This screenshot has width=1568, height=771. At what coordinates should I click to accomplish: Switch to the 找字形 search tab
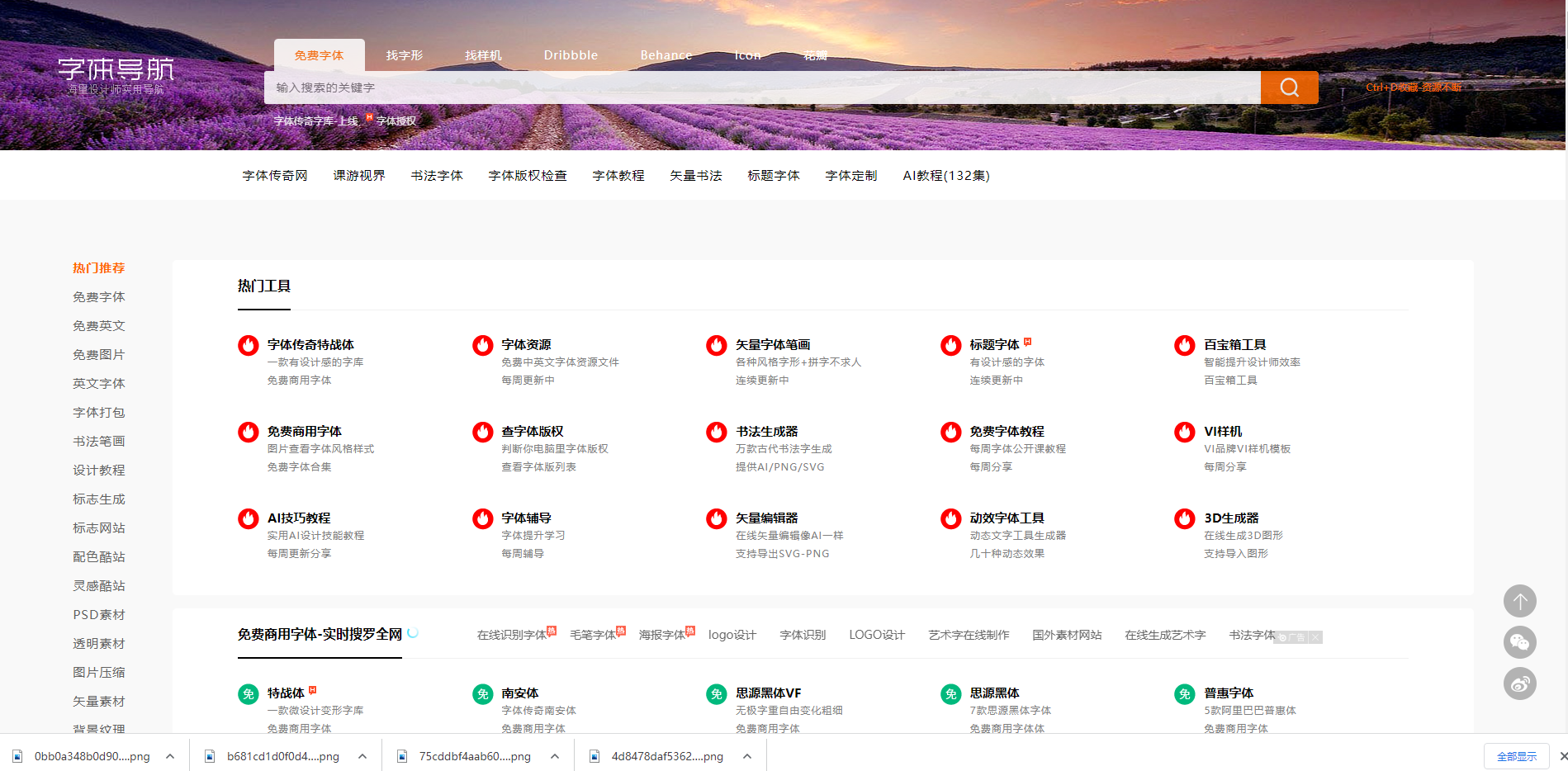coord(405,55)
